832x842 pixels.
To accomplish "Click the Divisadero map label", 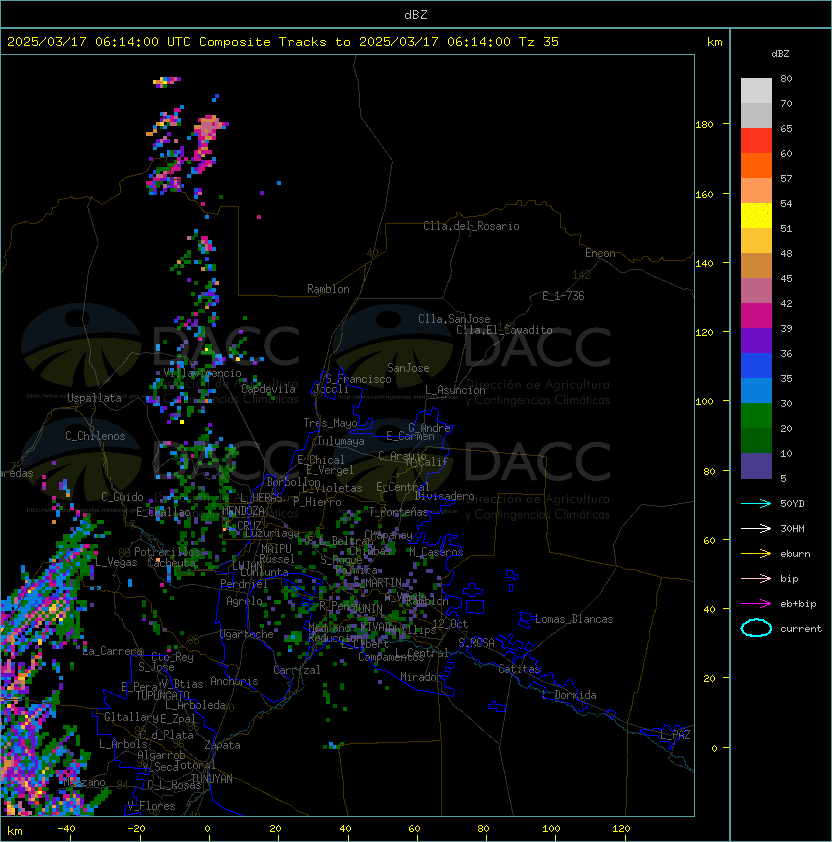I will (x=444, y=496).
